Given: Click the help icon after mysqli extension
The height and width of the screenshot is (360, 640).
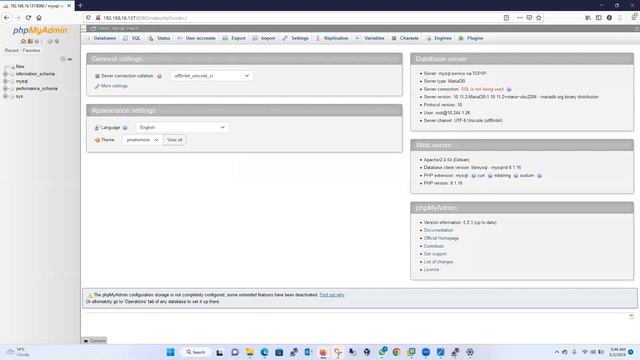Looking at the screenshot, I should (473, 176).
